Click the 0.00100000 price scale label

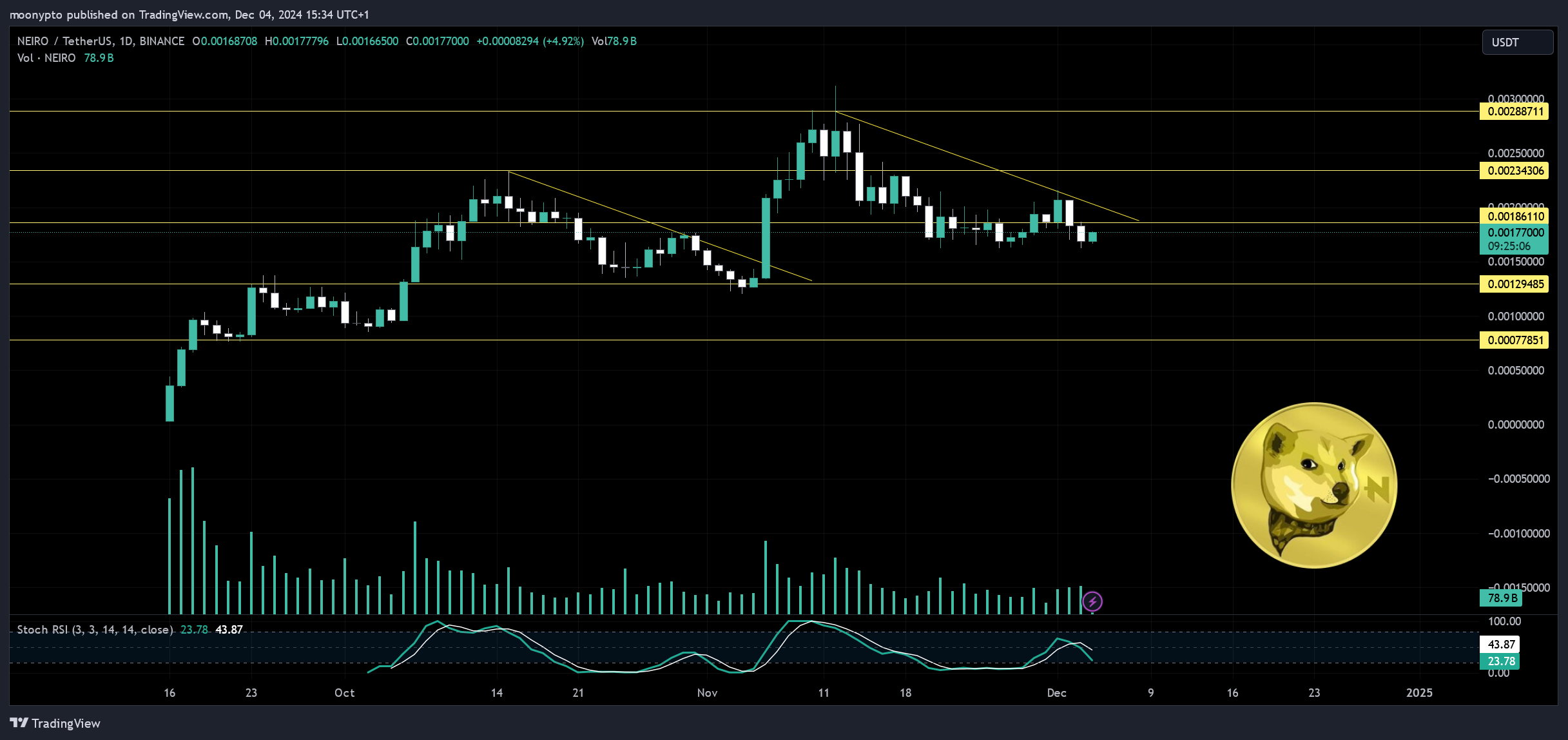point(1516,316)
